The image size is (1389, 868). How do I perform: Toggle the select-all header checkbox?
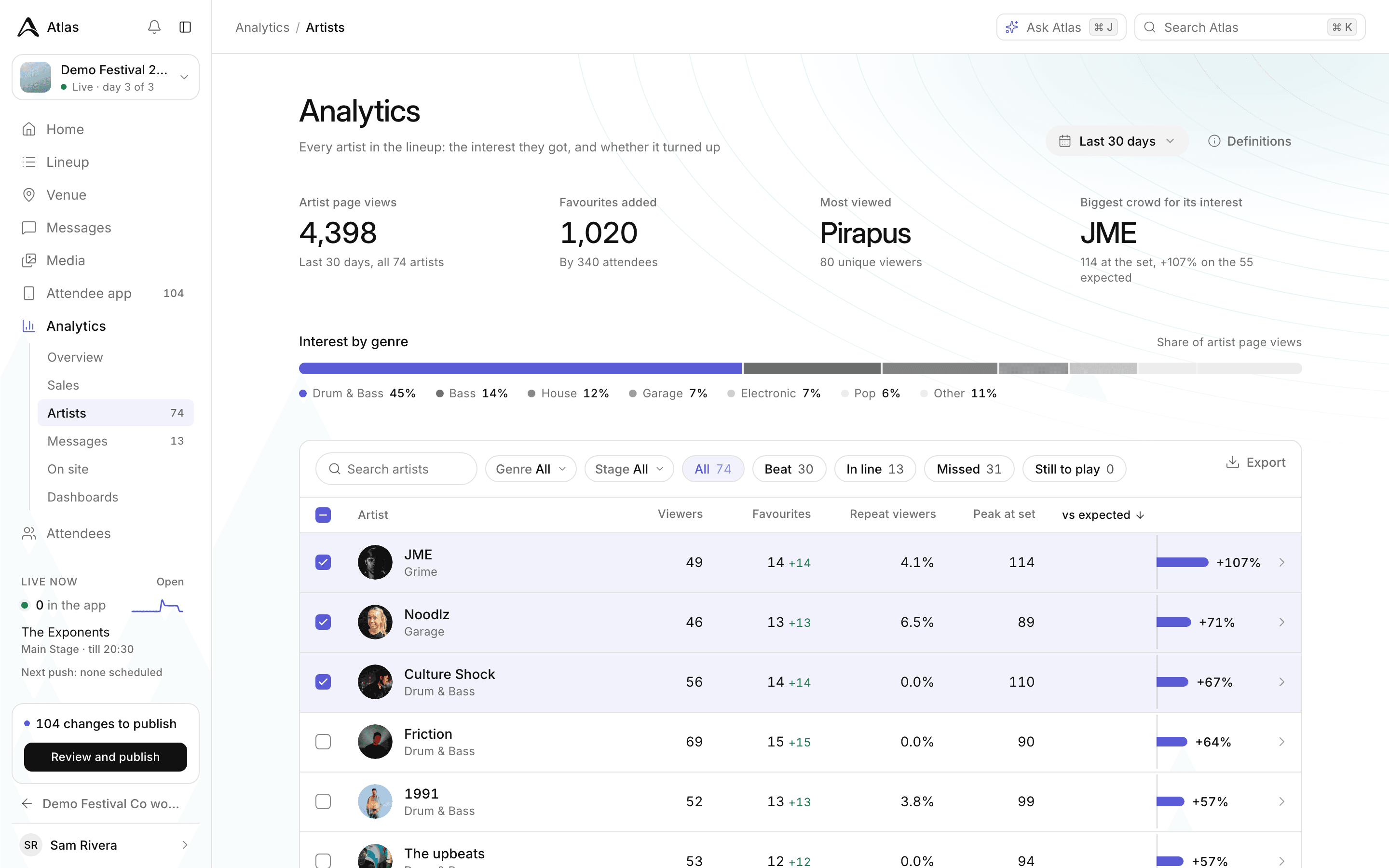(323, 515)
